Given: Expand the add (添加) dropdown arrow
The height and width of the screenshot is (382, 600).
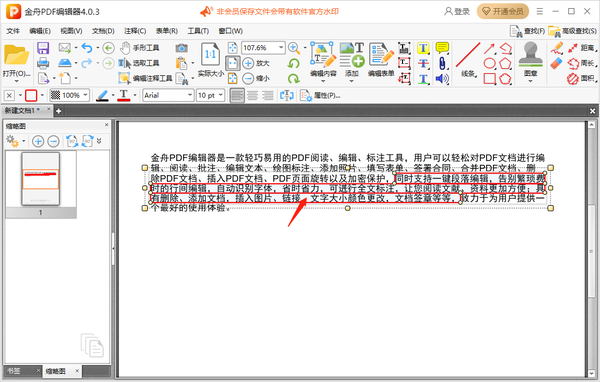Looking at the screenshot, I should point(351,81).
